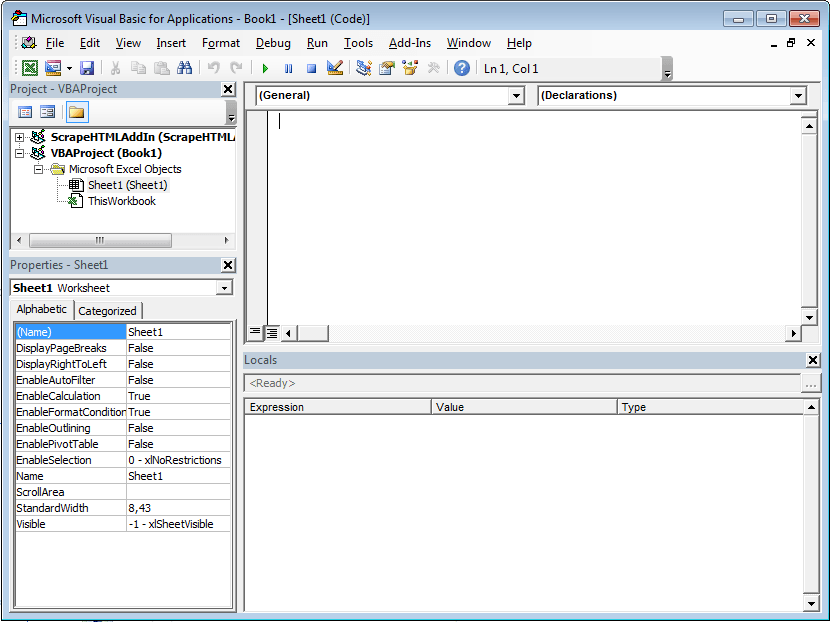Open the Edit menu
Viewport: 830px width, 622px height.
pyautogui.click(x=90, y=43)
